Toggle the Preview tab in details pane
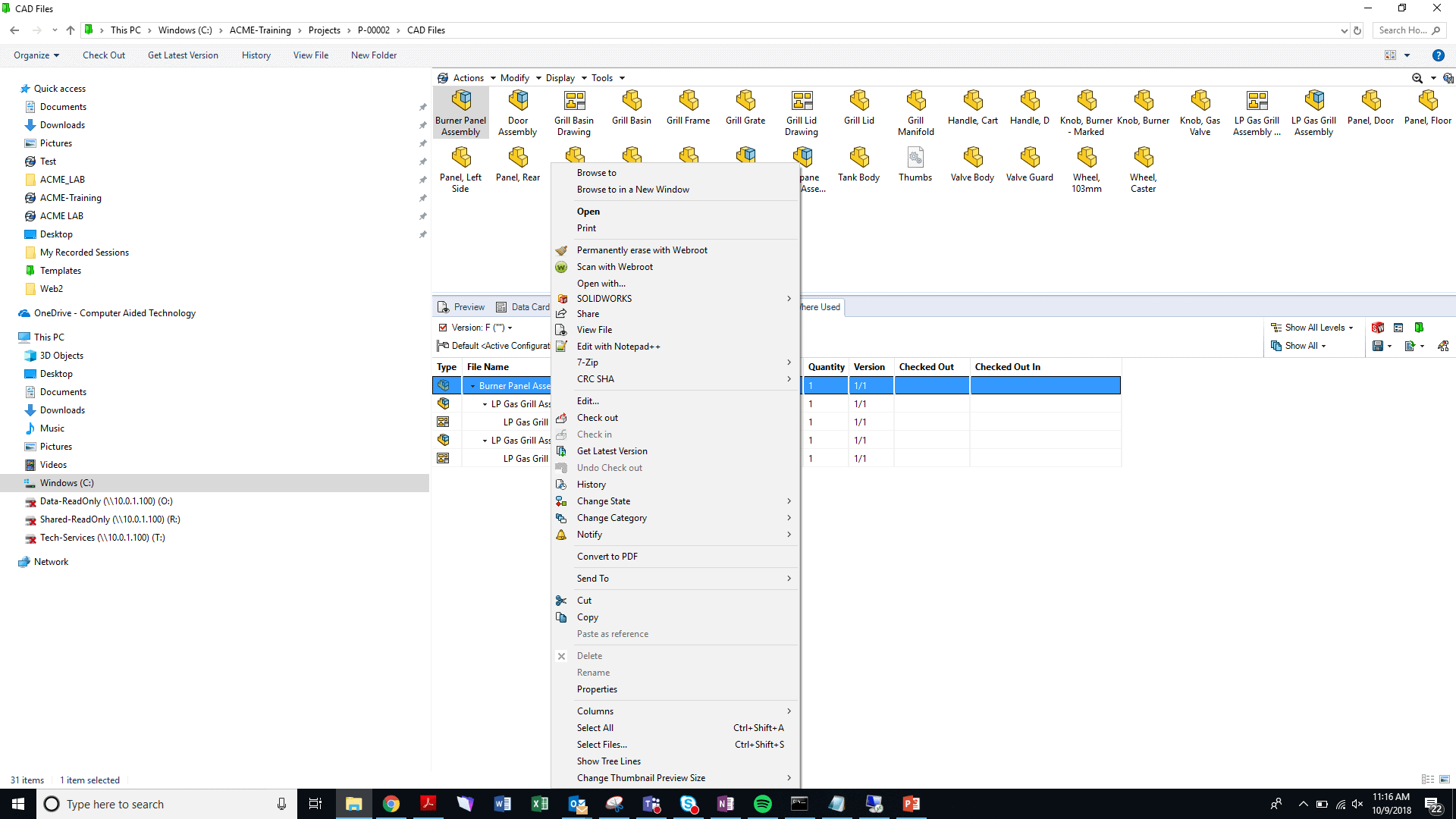 463,306
